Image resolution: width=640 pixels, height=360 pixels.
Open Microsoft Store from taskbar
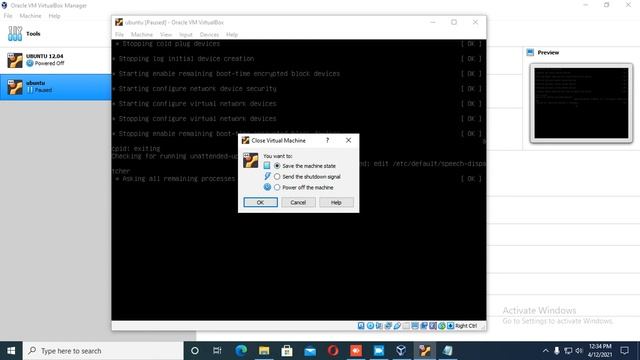(x=287, y=351)
